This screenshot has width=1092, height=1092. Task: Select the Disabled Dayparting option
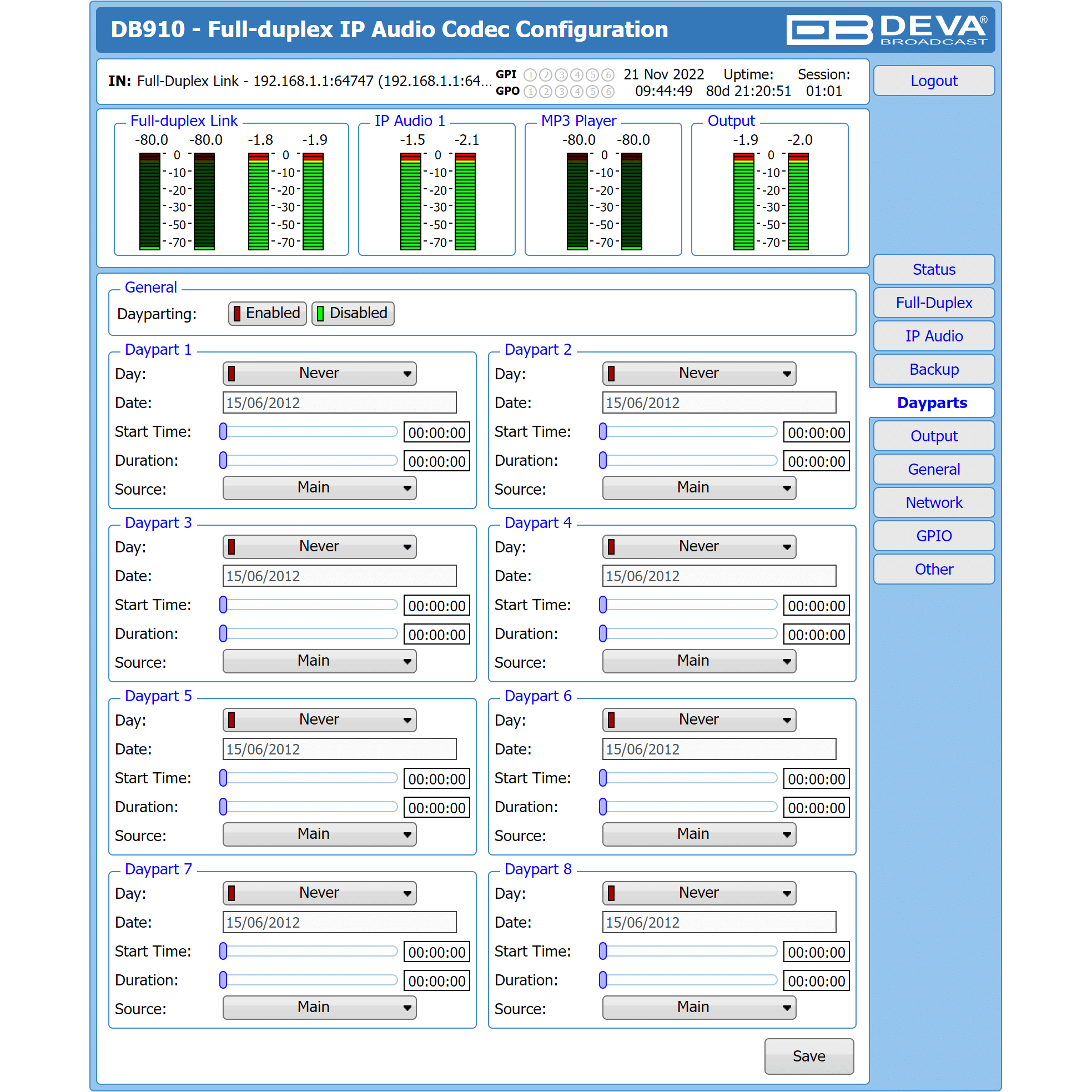click(353, 313)
